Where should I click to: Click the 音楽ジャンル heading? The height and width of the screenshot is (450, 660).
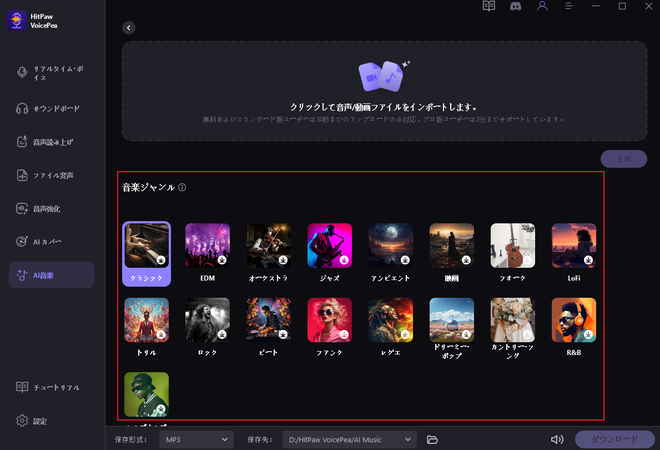point(148,187)
